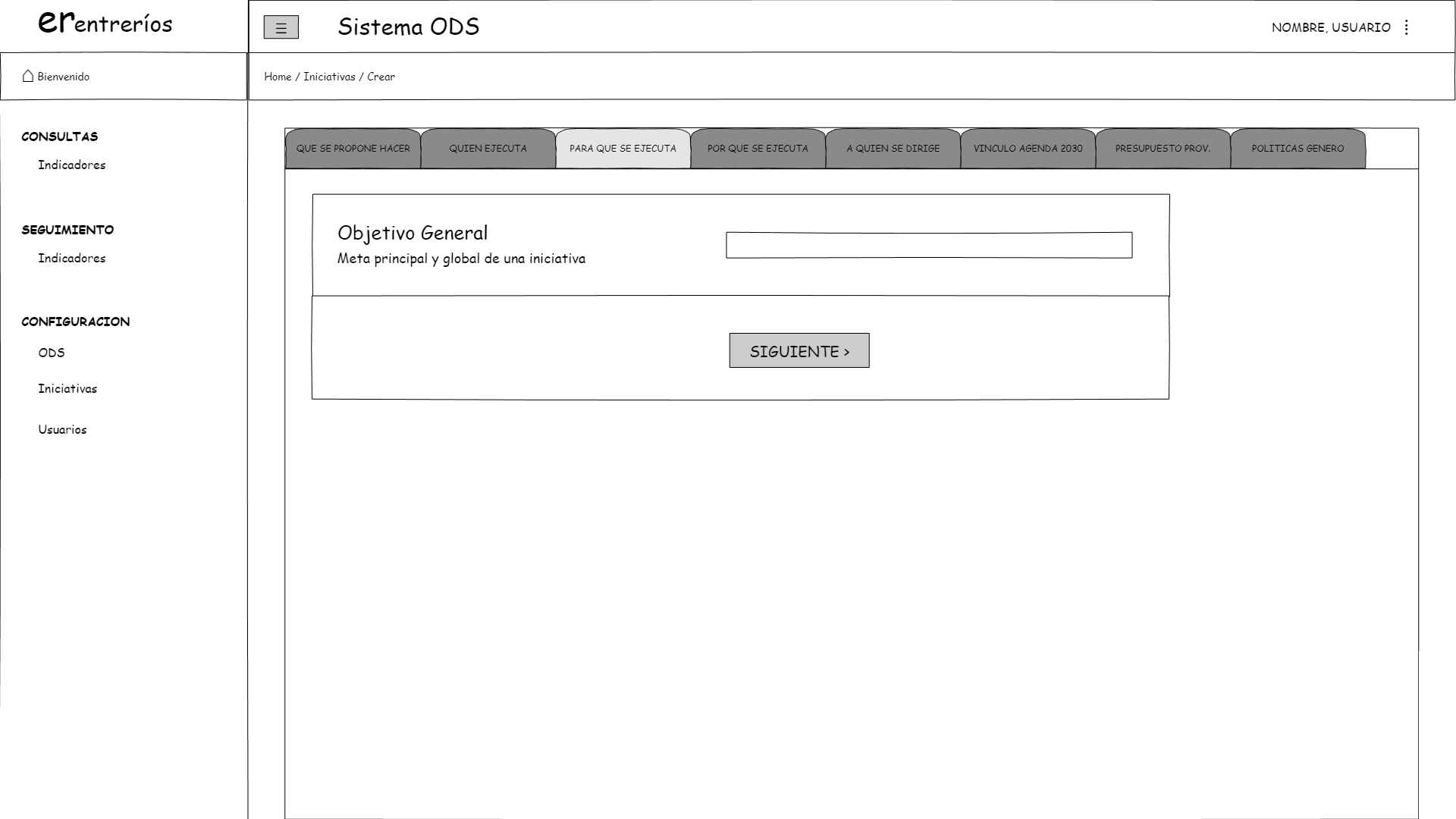Go to the POR QUE SE EJECUTA tab
Image resolution: width=1456 pixels, height=819 pixels.
point(758,149)
